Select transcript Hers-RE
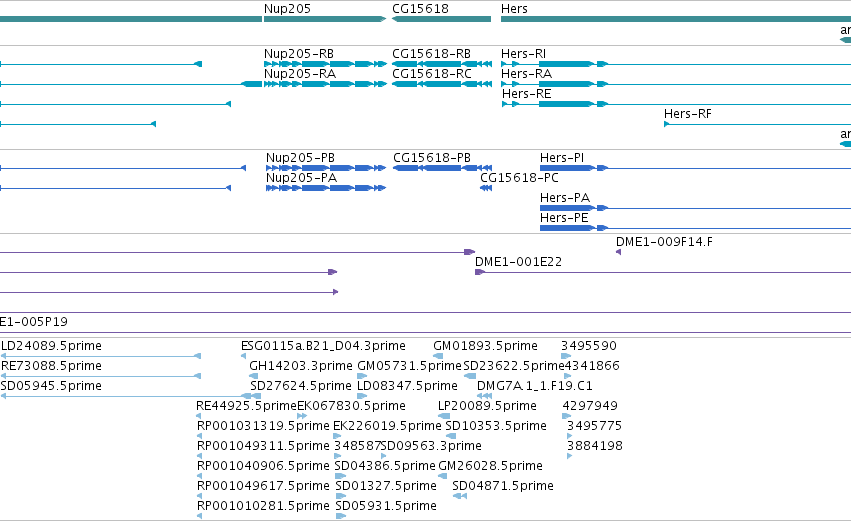Screen dimensions: 851x521 click(x=526, y=94)
